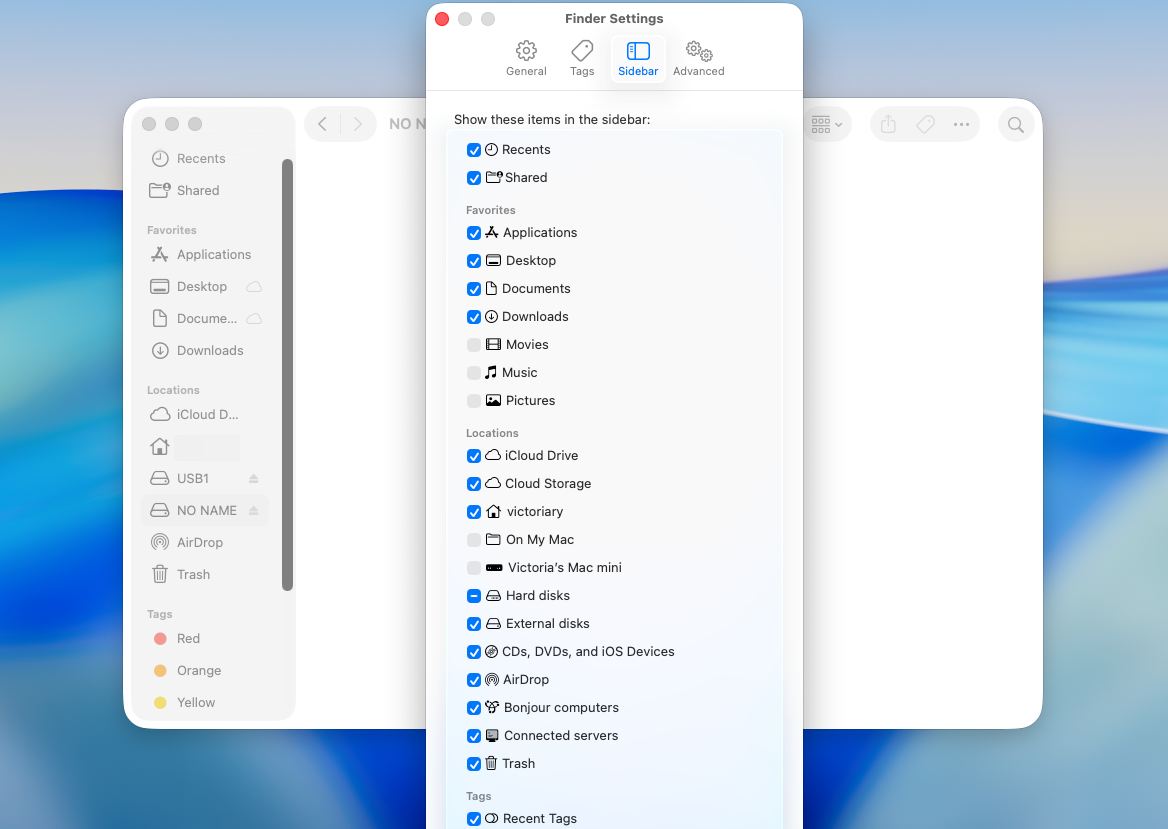The width and height of the screenshot is (1168, 829).
Task: Click the iCloud status icon beside Desktop
Action: (x=254, y=287)
